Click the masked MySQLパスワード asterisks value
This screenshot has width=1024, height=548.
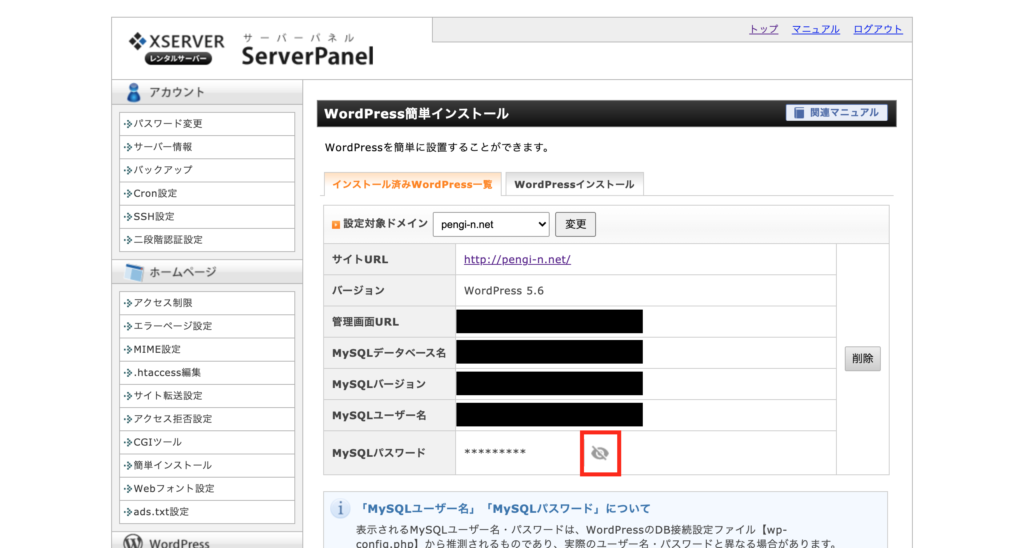495,452
